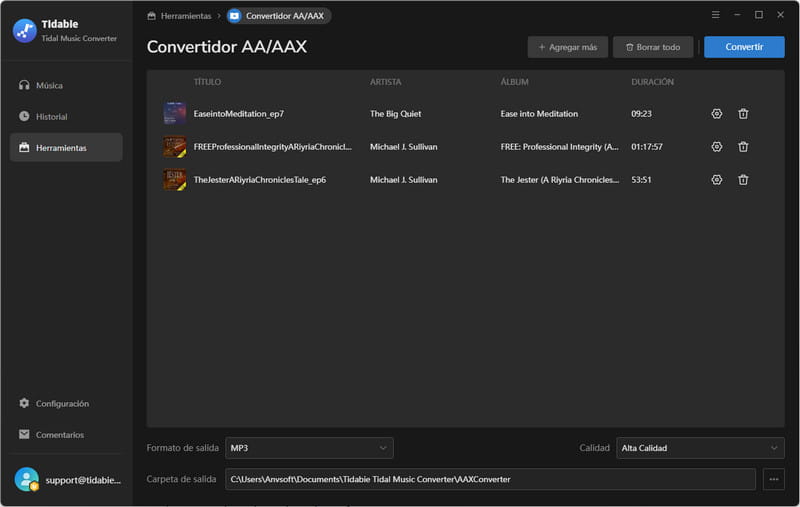Screen dimensions: 800x507
Task: Open the Música section in sidebar
Action: (x=66, y=85)
